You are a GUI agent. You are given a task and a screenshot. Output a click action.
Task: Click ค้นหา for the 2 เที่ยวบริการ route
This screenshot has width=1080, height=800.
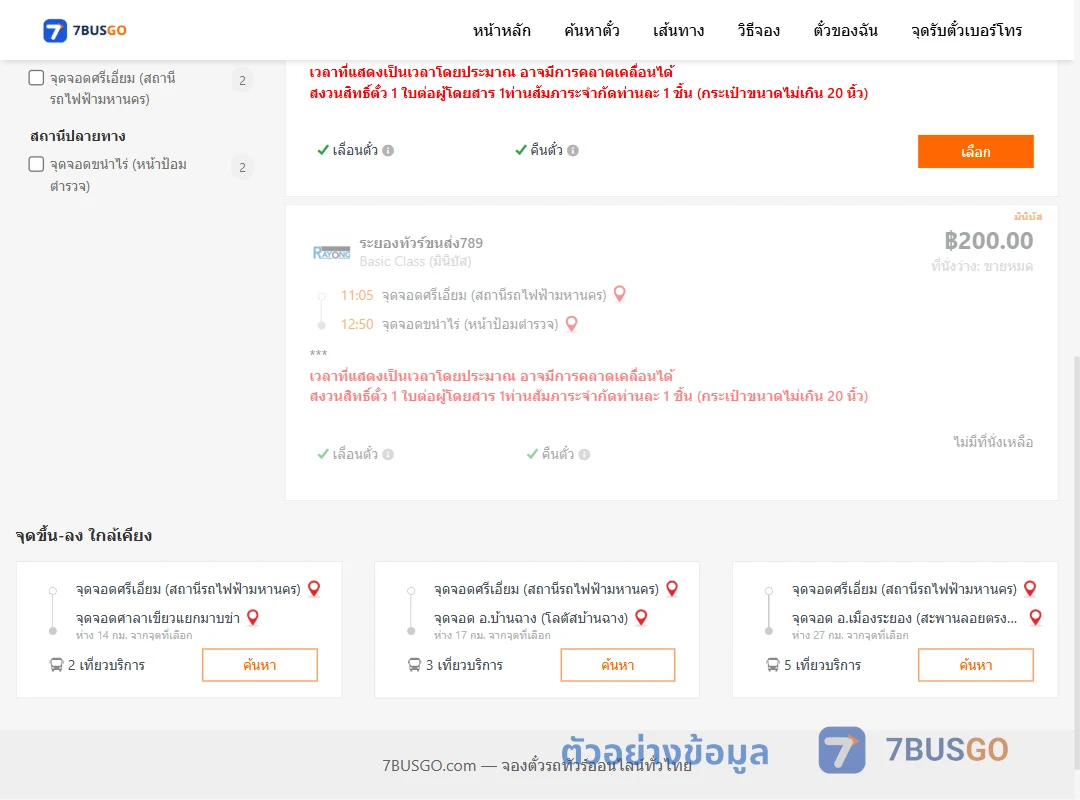coord(260,665)
